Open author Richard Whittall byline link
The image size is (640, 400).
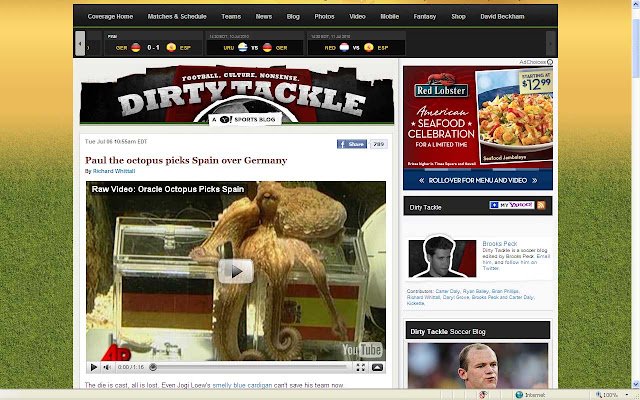click(x=114, y=171)
